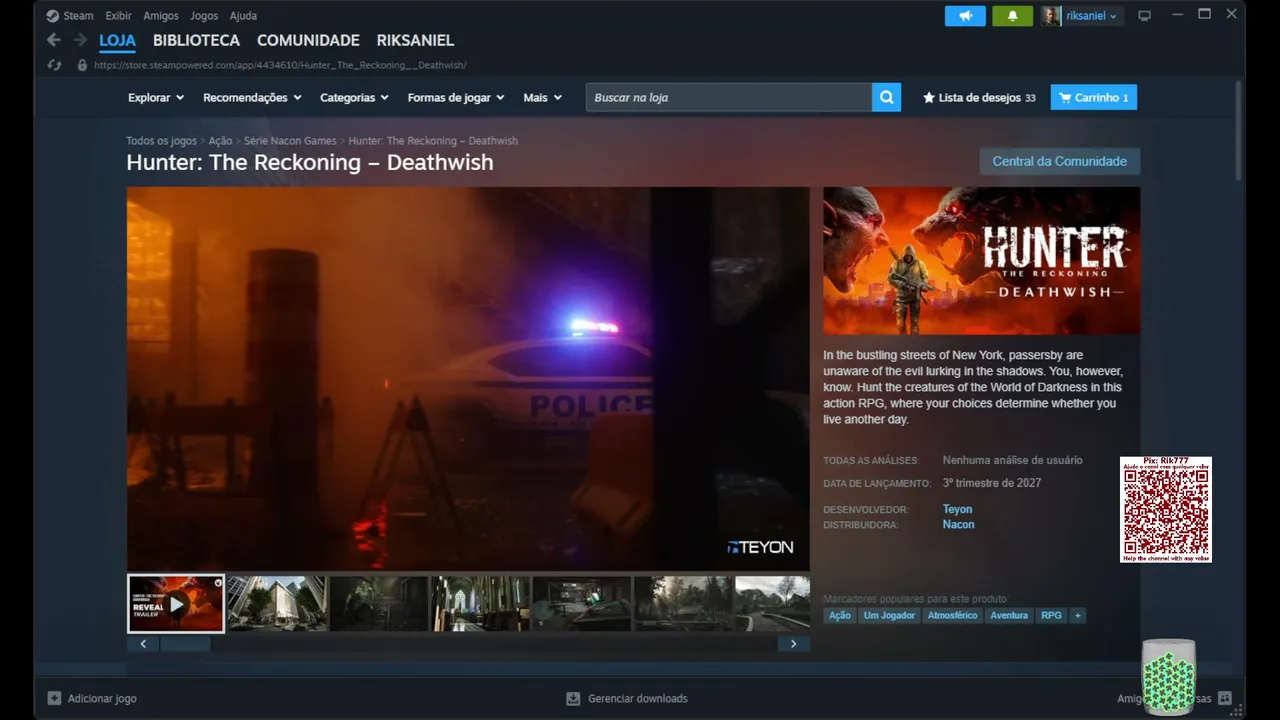The image size is (1280, 720).
Task: Click the friends chat icon at bottom right
Action: click(1225, 698)
